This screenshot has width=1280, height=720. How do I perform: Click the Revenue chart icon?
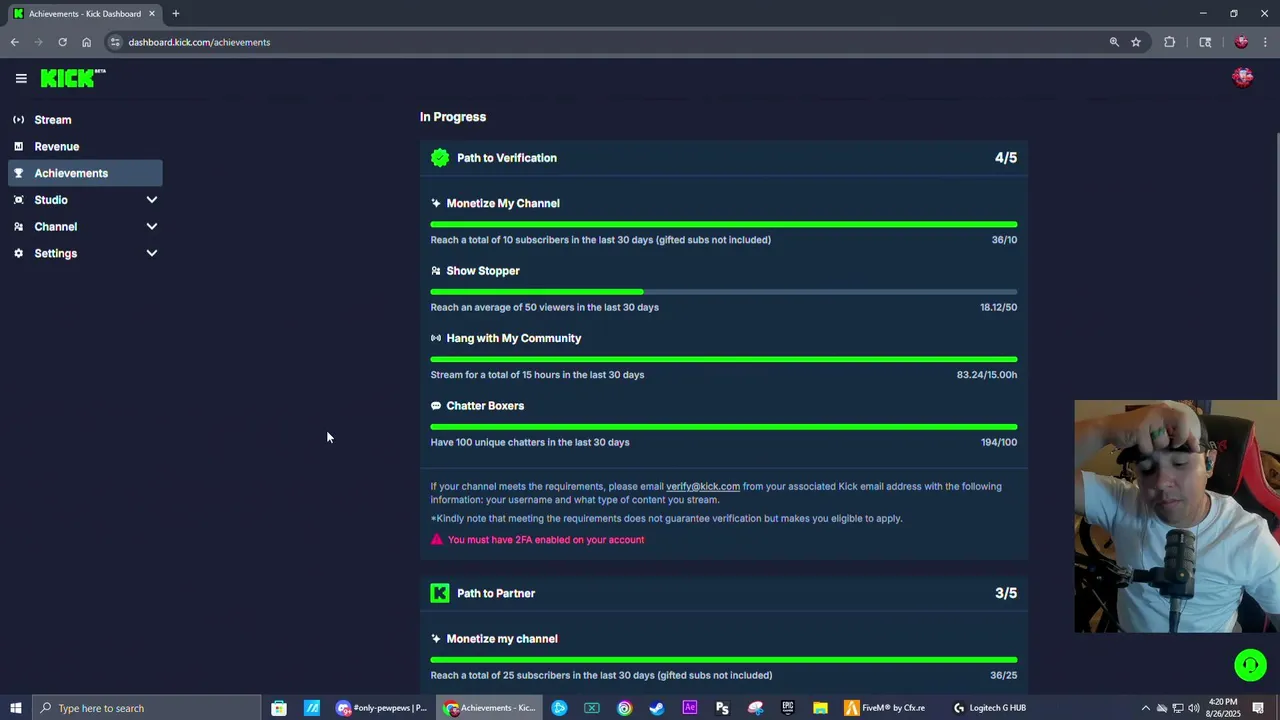pyautogui.click(x=18, y=146)
